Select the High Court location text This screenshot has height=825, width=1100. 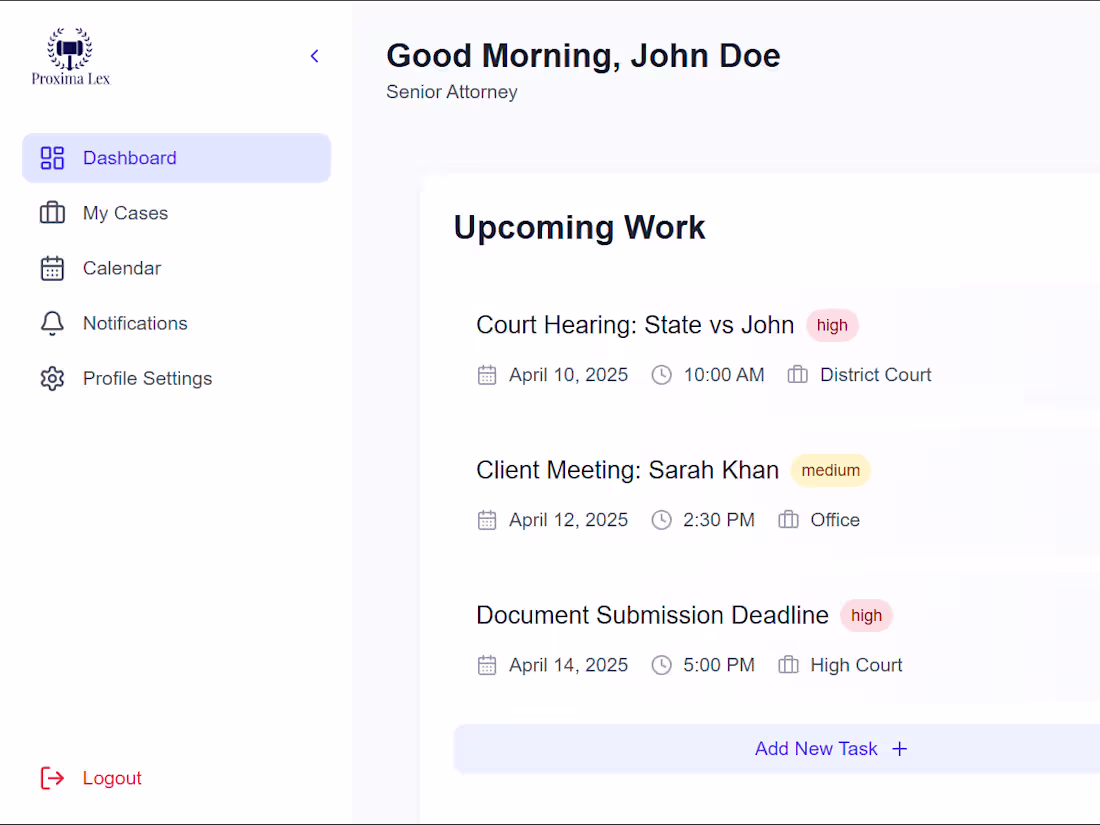(856, 666)
